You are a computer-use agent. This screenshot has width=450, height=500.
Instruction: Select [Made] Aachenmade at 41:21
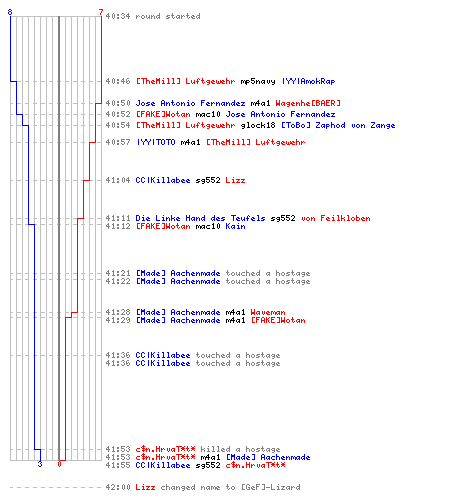point(178,273)
